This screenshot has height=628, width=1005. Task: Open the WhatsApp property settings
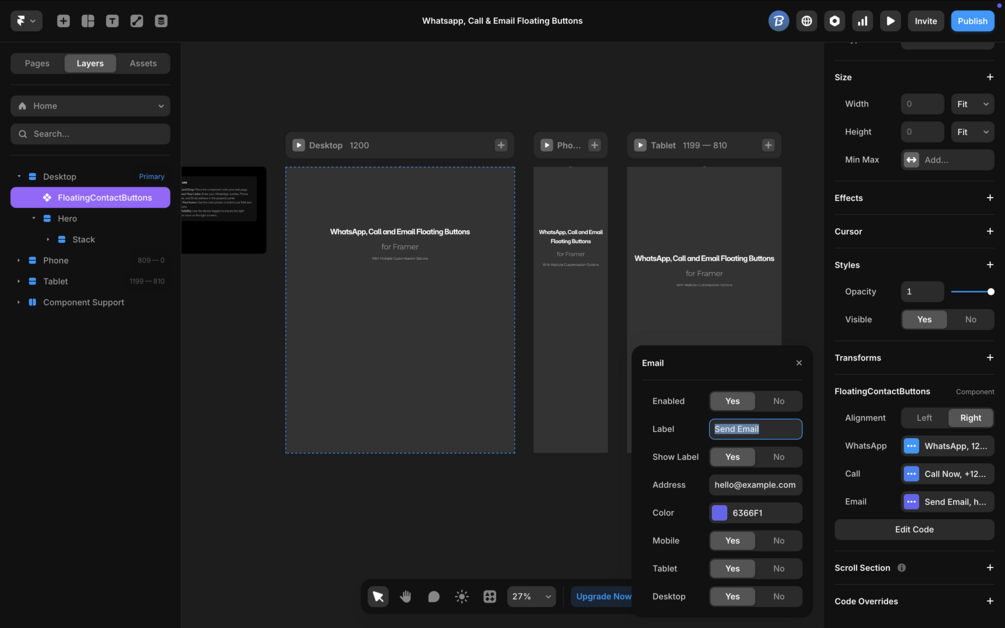coord(948,446)
